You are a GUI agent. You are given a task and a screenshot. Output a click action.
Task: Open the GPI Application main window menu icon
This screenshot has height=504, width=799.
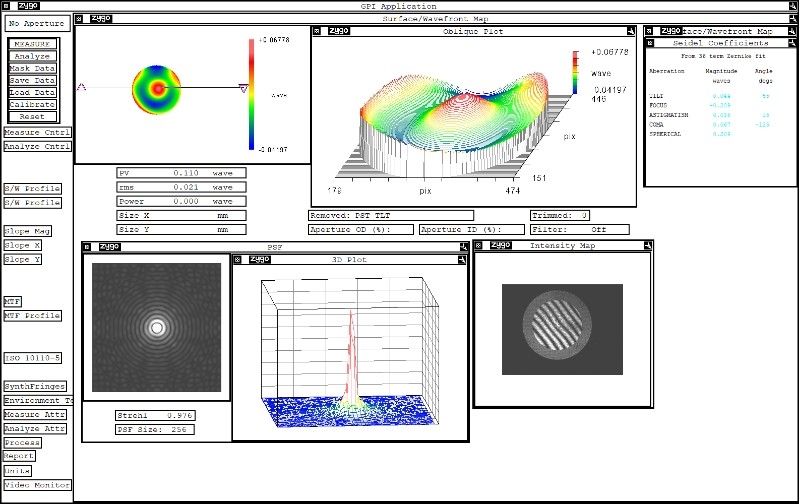(6, 6)
